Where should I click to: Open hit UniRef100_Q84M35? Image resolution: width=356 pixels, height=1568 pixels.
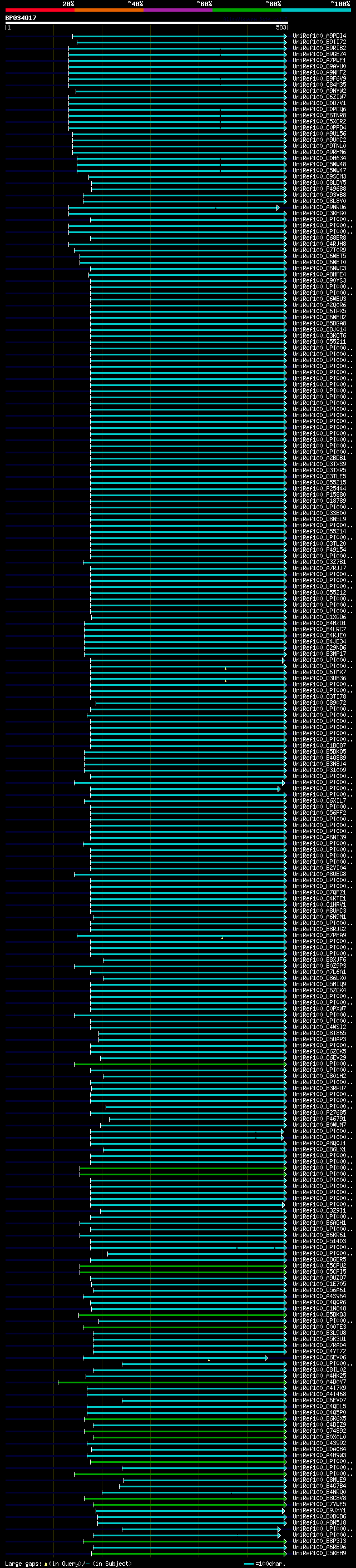[x=319, y=85]
